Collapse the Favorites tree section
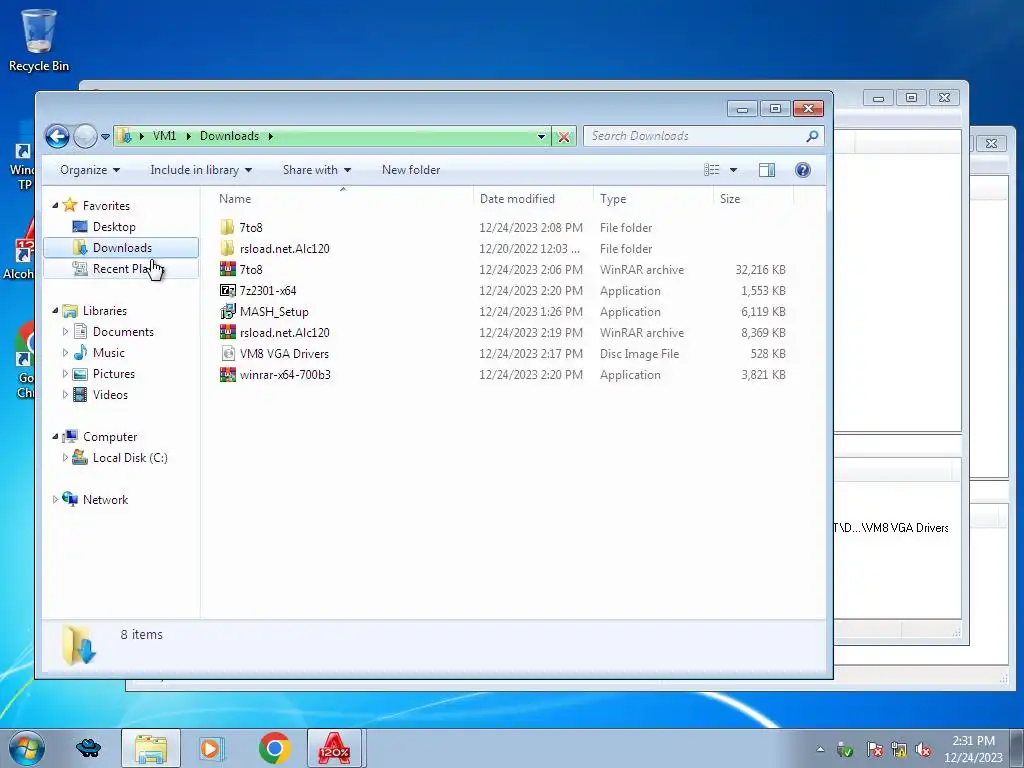Screen dimensions: 1024x768 coord(56,206)
